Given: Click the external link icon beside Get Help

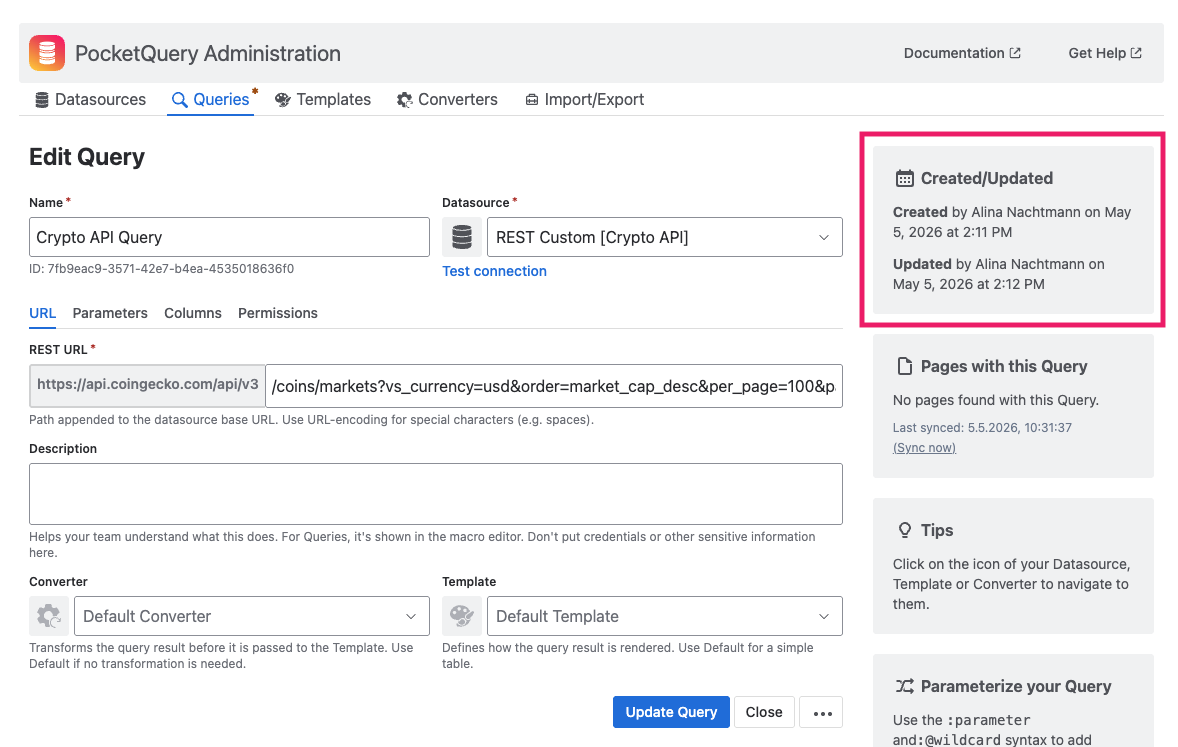Looking at the screenshot, I should [x=1136, y=53].
